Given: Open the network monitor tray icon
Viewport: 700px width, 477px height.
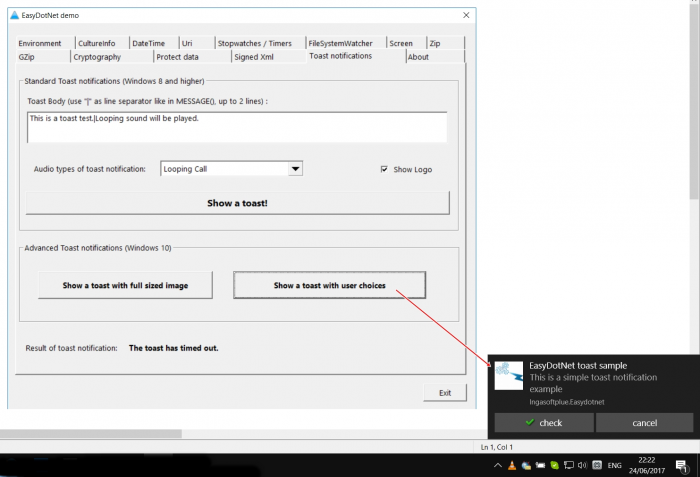Looking at the screenshot, I should 568,465.
